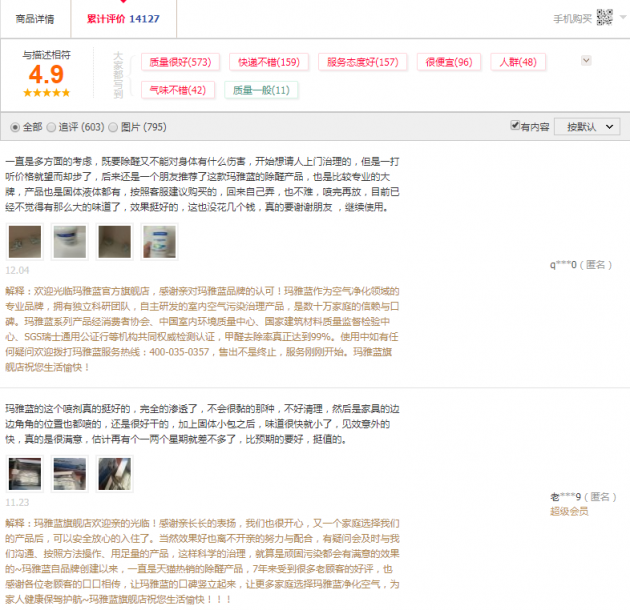630x610 pixels.
Task: Open the first photo in the top review
Action: [23, 241]
